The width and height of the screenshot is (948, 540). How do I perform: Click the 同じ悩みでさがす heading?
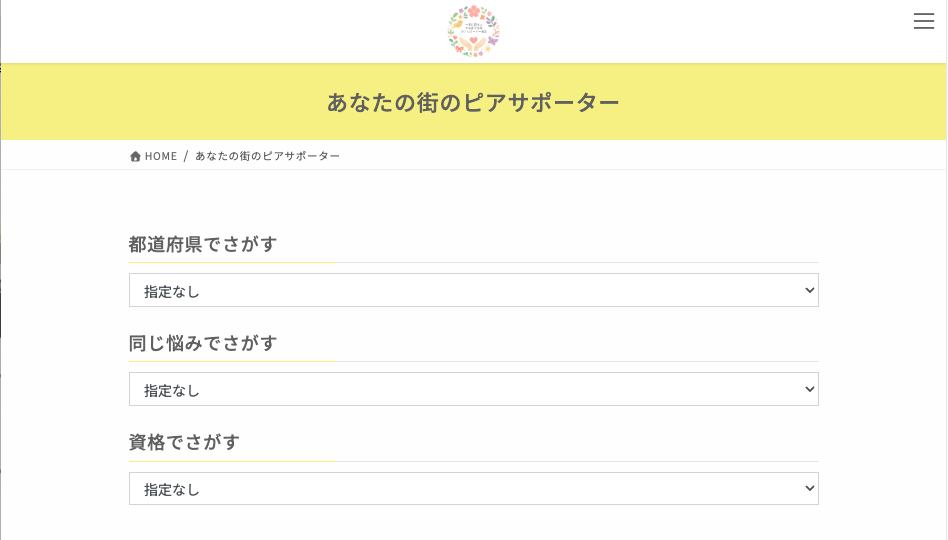pos(203,343)
